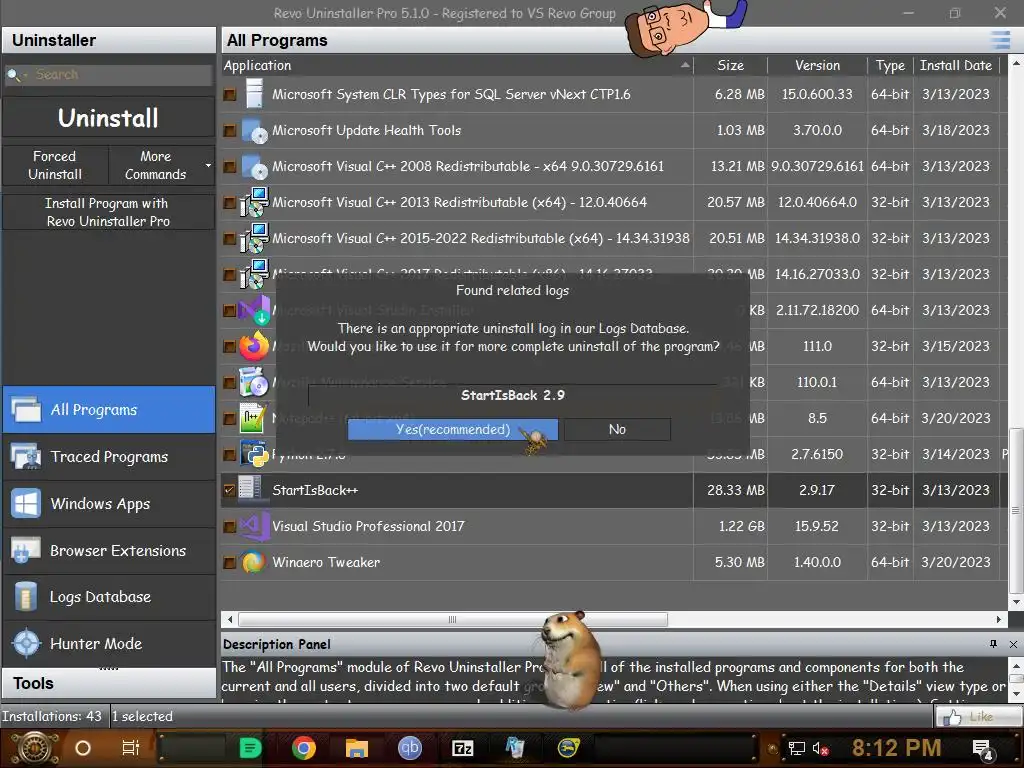1024x768 pixels.
Task: Check the Microsoft Update Health Tools checkbox
Action: coord(229,131)
